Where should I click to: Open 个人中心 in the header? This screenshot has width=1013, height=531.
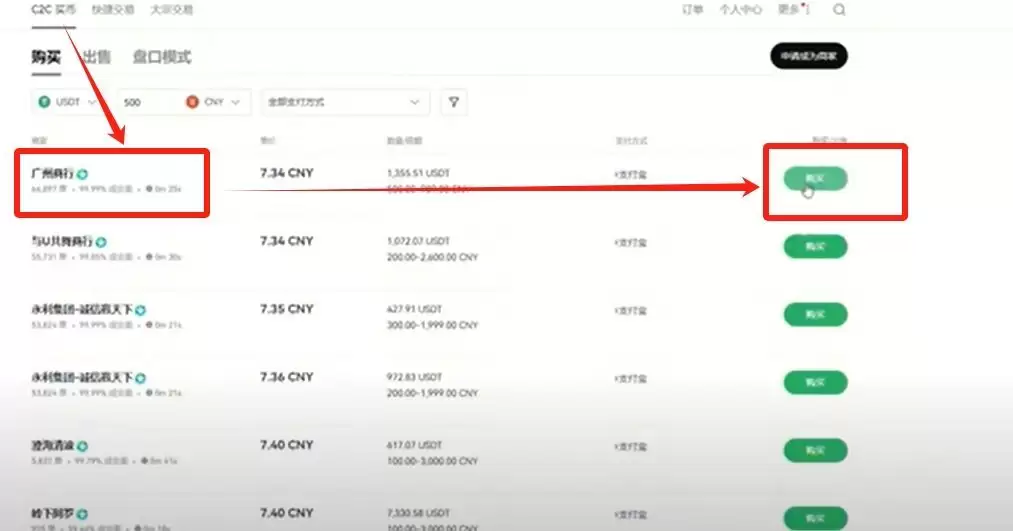click(x=740, y=10)
